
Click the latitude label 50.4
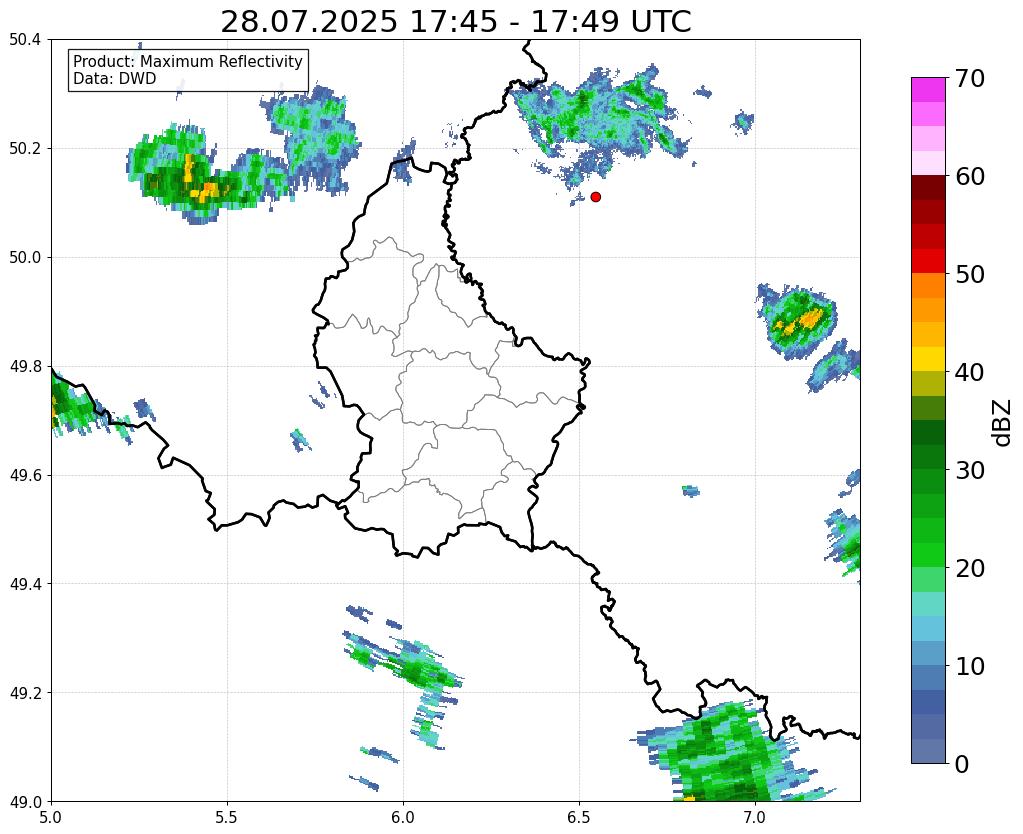point(25,40)
